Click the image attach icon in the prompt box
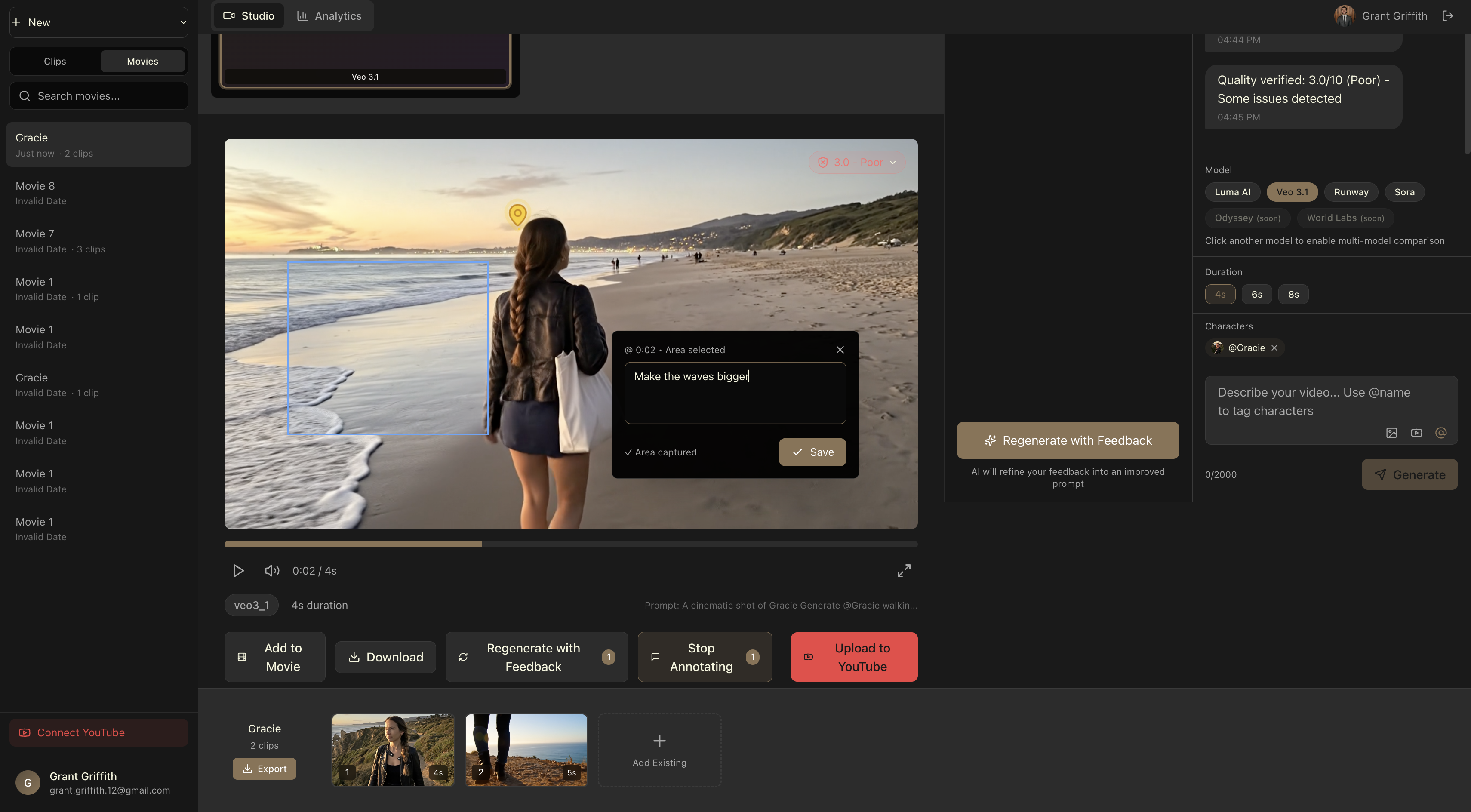 (1391, 433)
